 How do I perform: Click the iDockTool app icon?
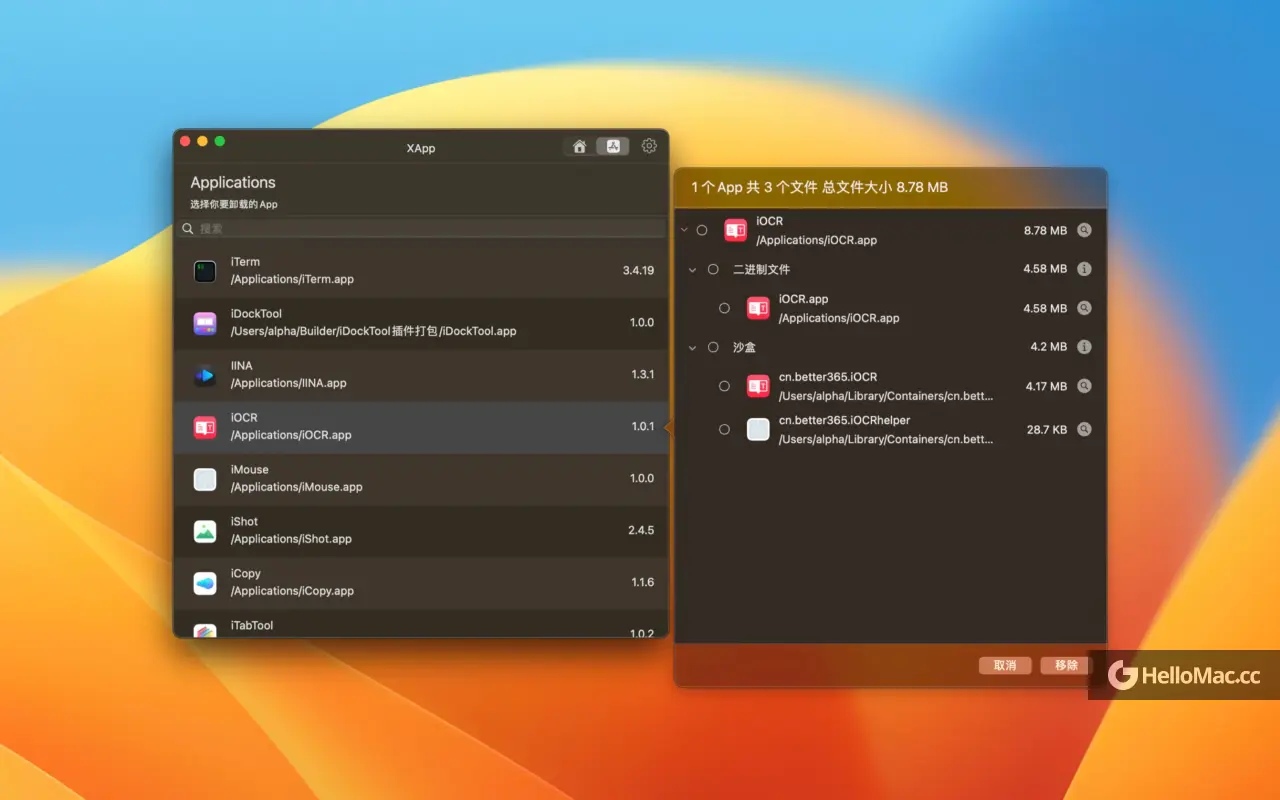tap(205, 323)
